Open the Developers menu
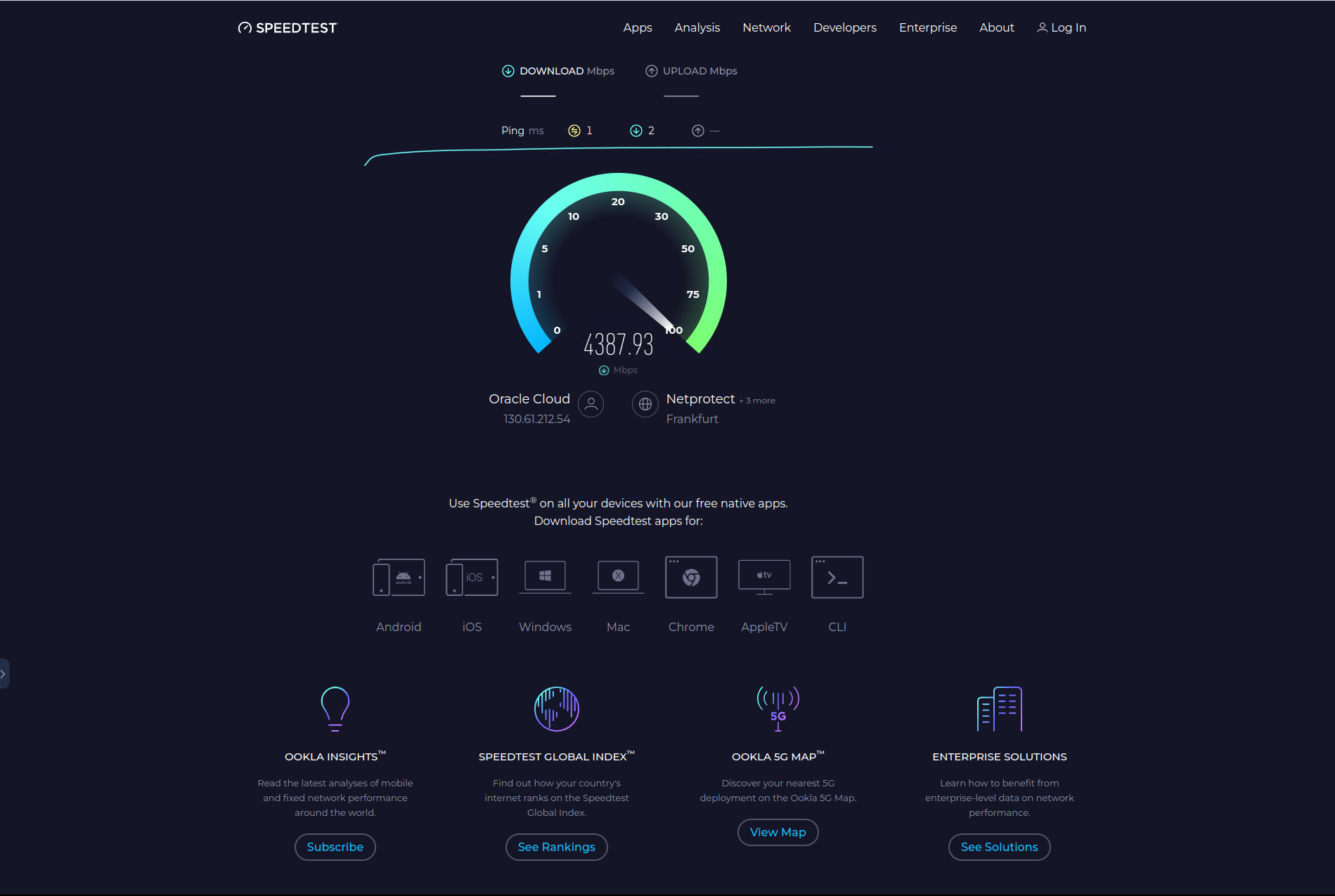This screenshot has height=896, width=1335. tap(844, 28)
